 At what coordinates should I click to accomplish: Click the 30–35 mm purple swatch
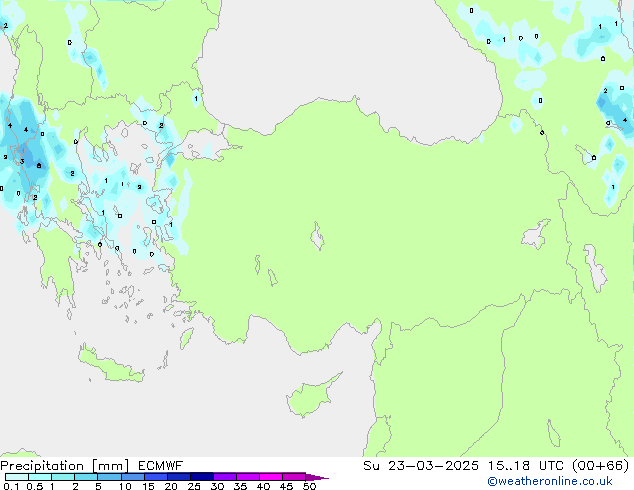225,477
